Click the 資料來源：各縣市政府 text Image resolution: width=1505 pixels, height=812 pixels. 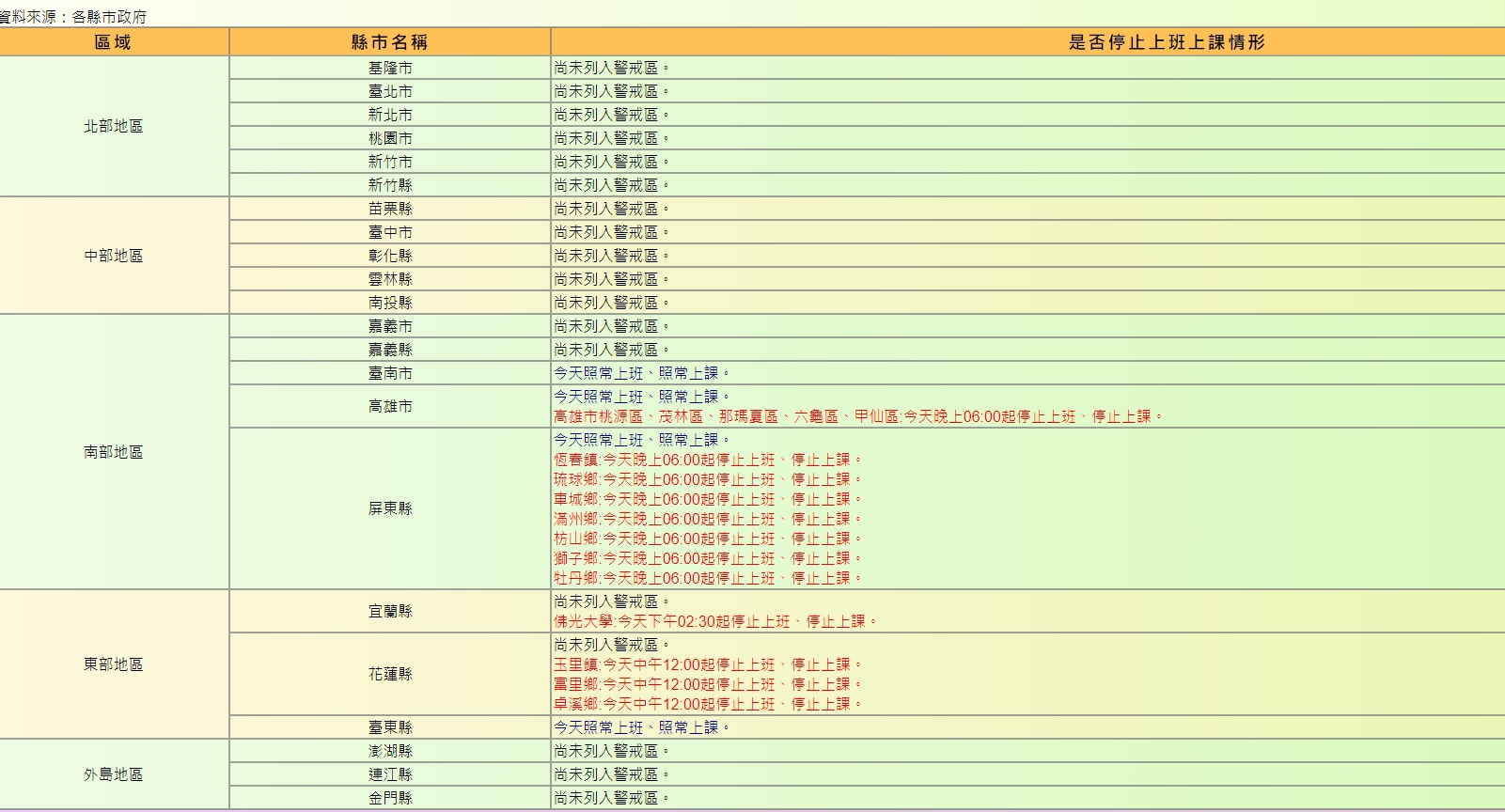pos(73,17)
